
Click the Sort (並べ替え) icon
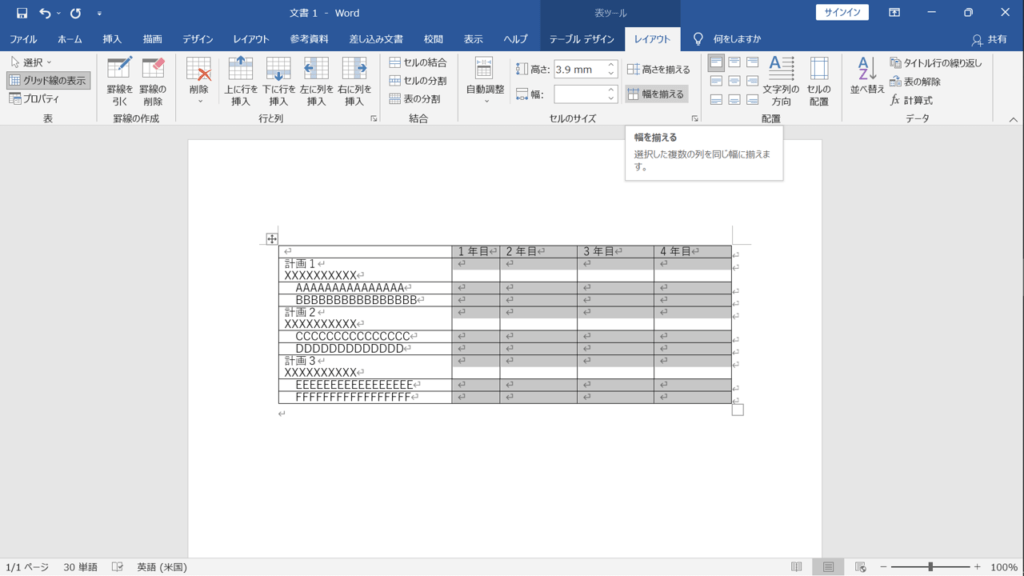coord(867,75)
